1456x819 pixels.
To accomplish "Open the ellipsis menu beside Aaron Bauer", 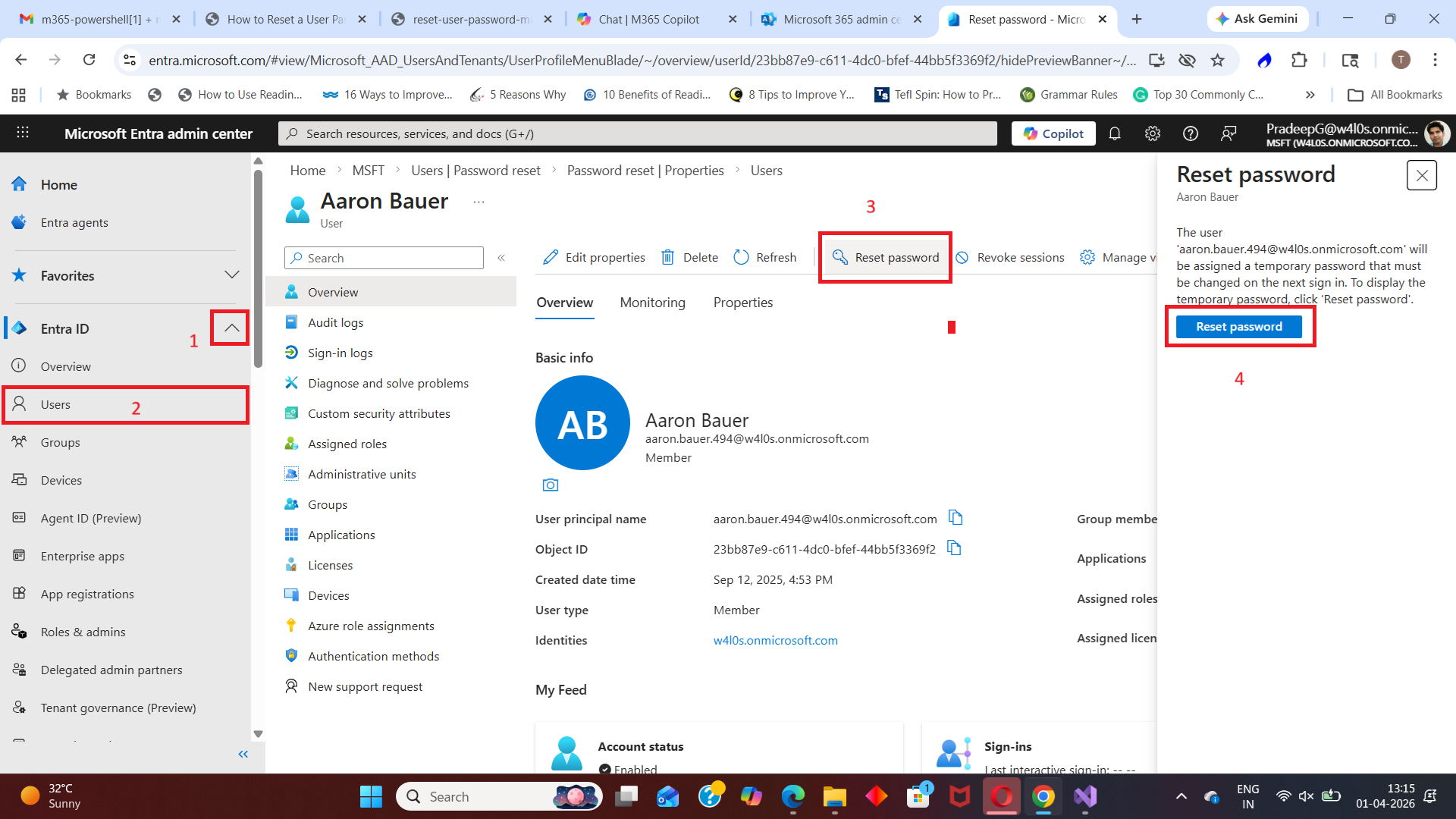I will tap(479, 202).
